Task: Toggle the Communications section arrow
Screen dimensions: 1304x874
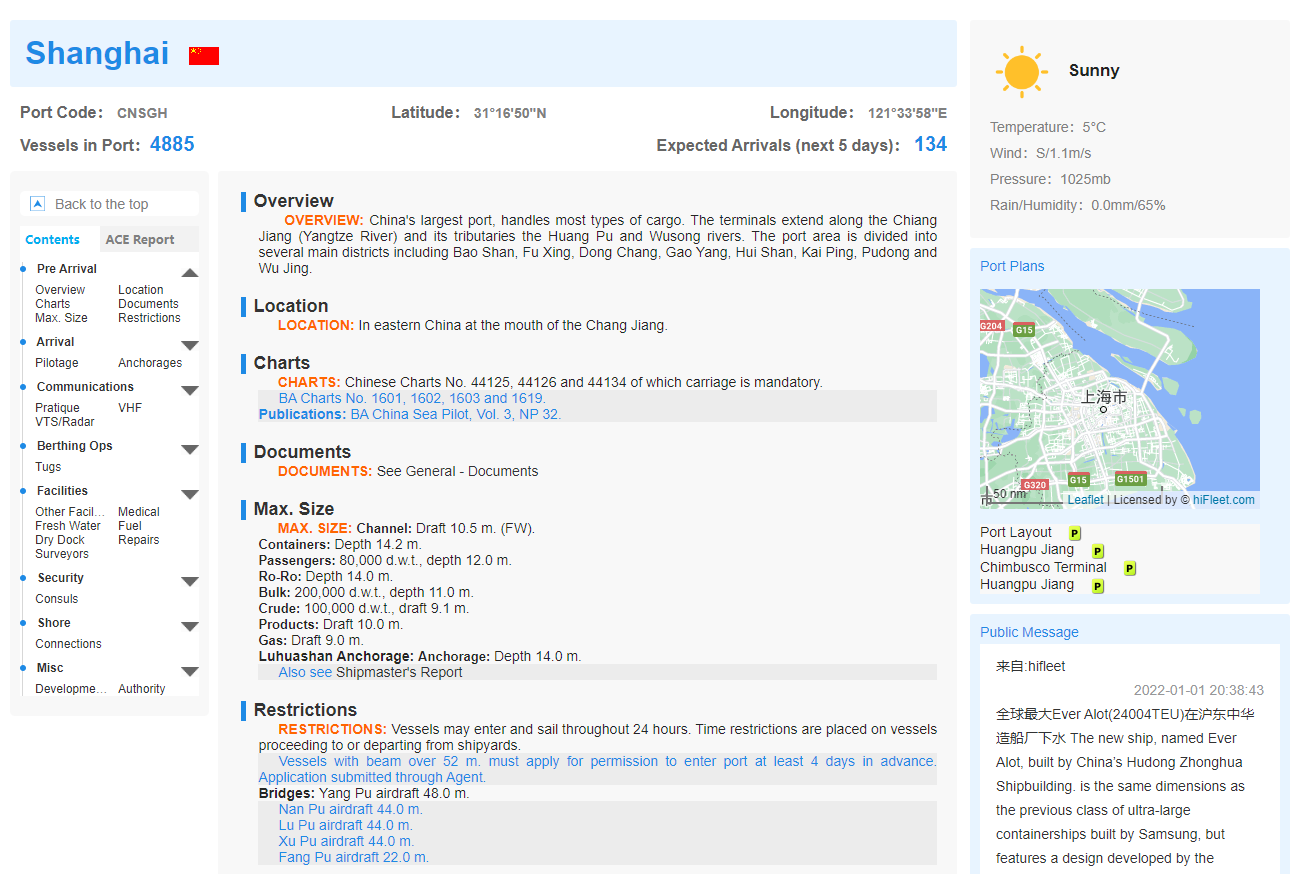Action: coord(190,390)
